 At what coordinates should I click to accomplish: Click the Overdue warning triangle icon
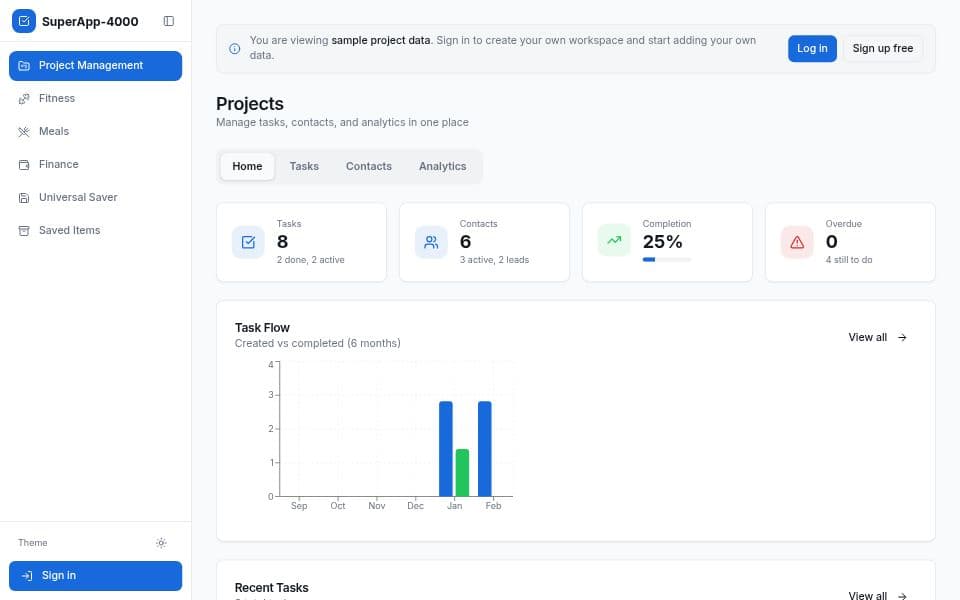click(797, 242)
